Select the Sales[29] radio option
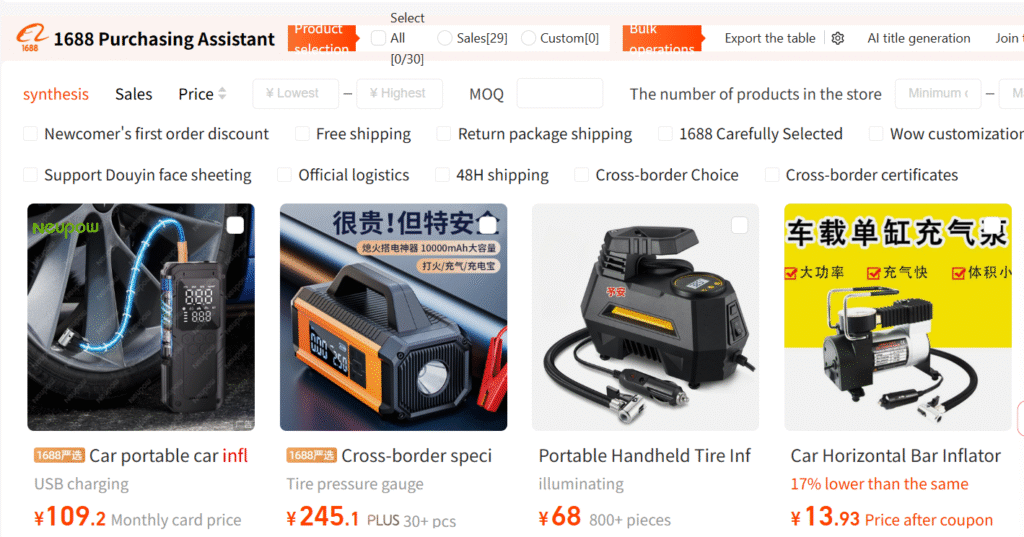Image resolution: width=1024 pixels, height=537 pixels. (x=445, y=38)
